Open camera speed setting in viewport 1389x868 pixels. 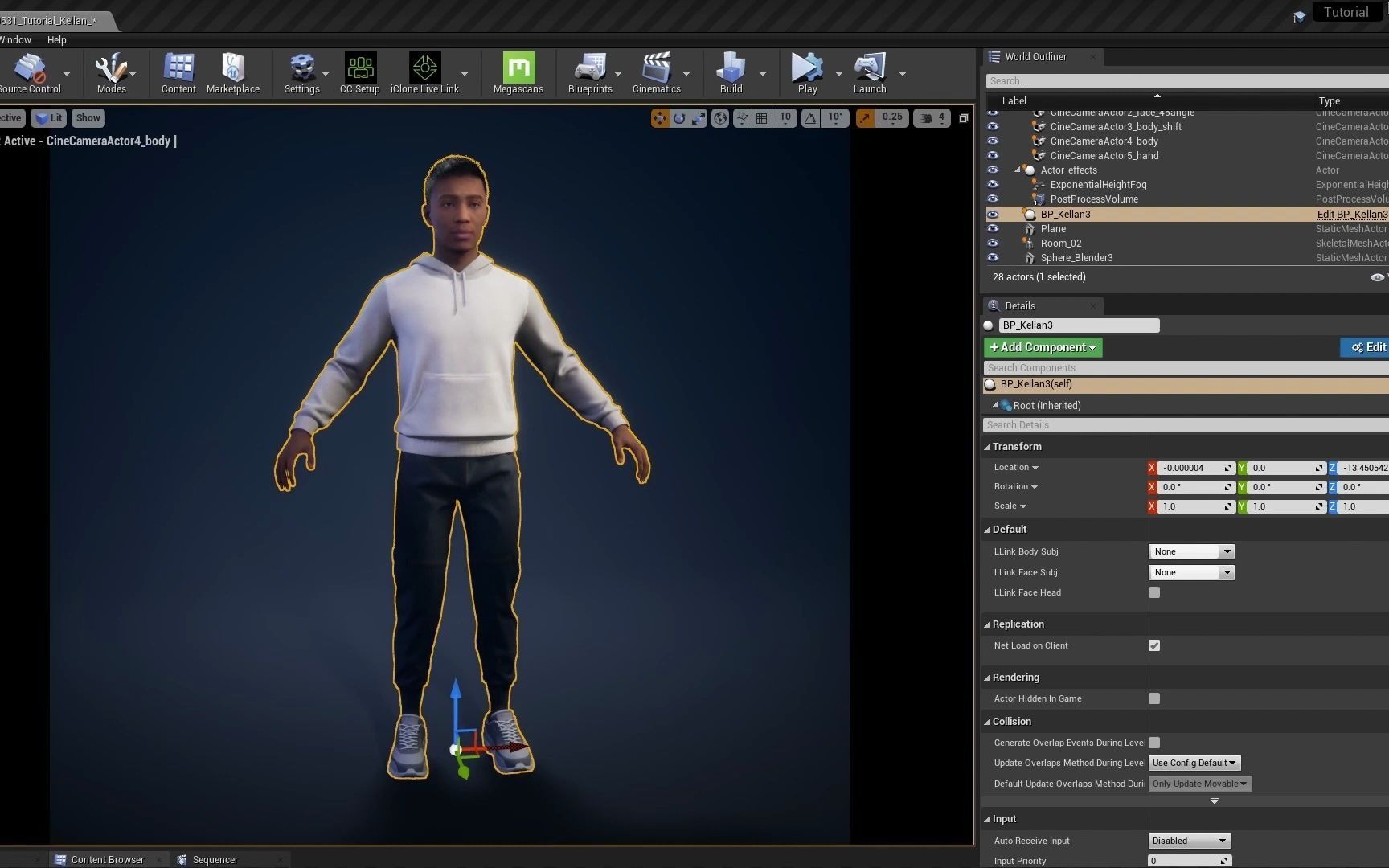(x=933, y=118)
